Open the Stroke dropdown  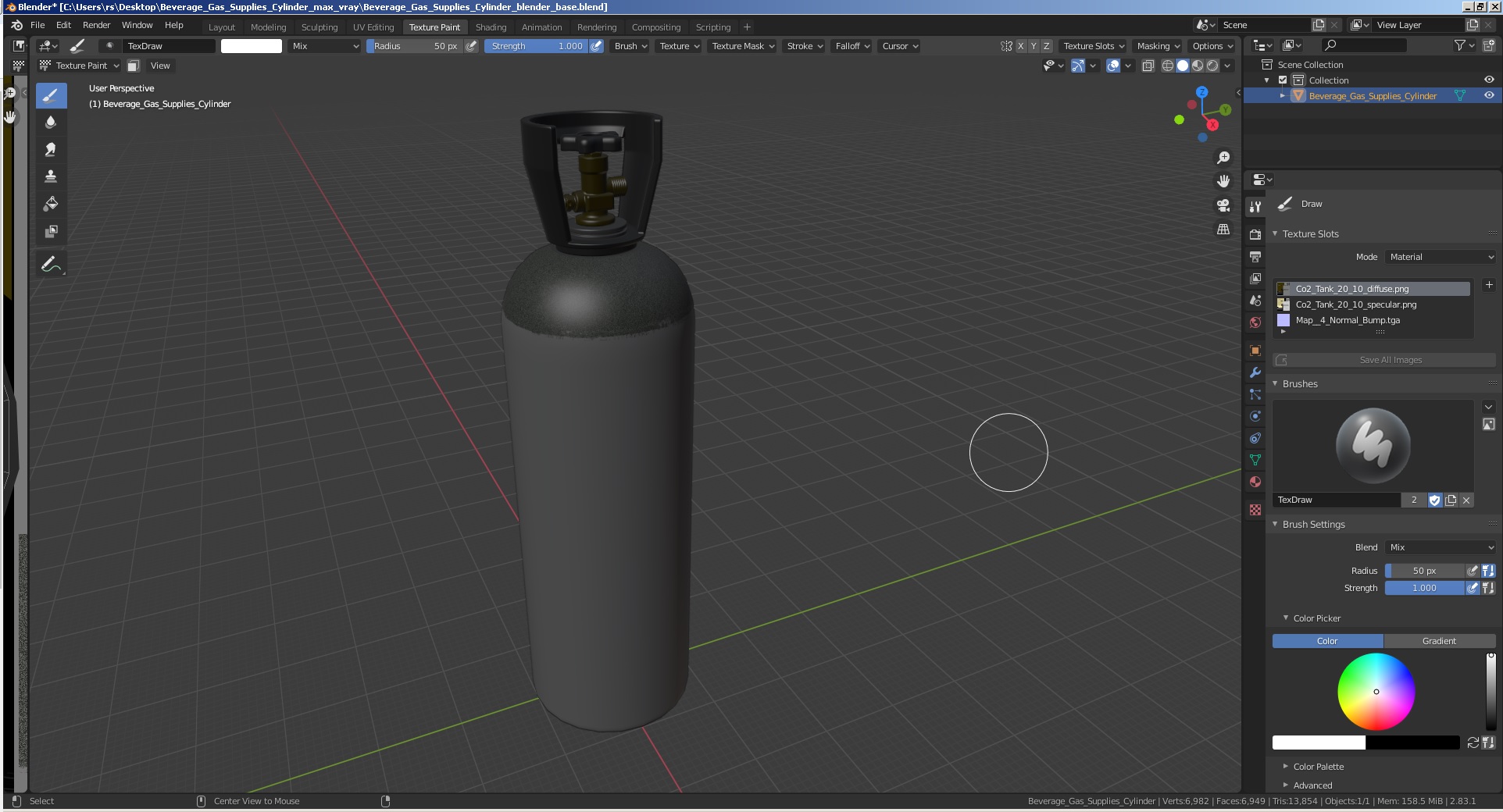tap(805, 46)
